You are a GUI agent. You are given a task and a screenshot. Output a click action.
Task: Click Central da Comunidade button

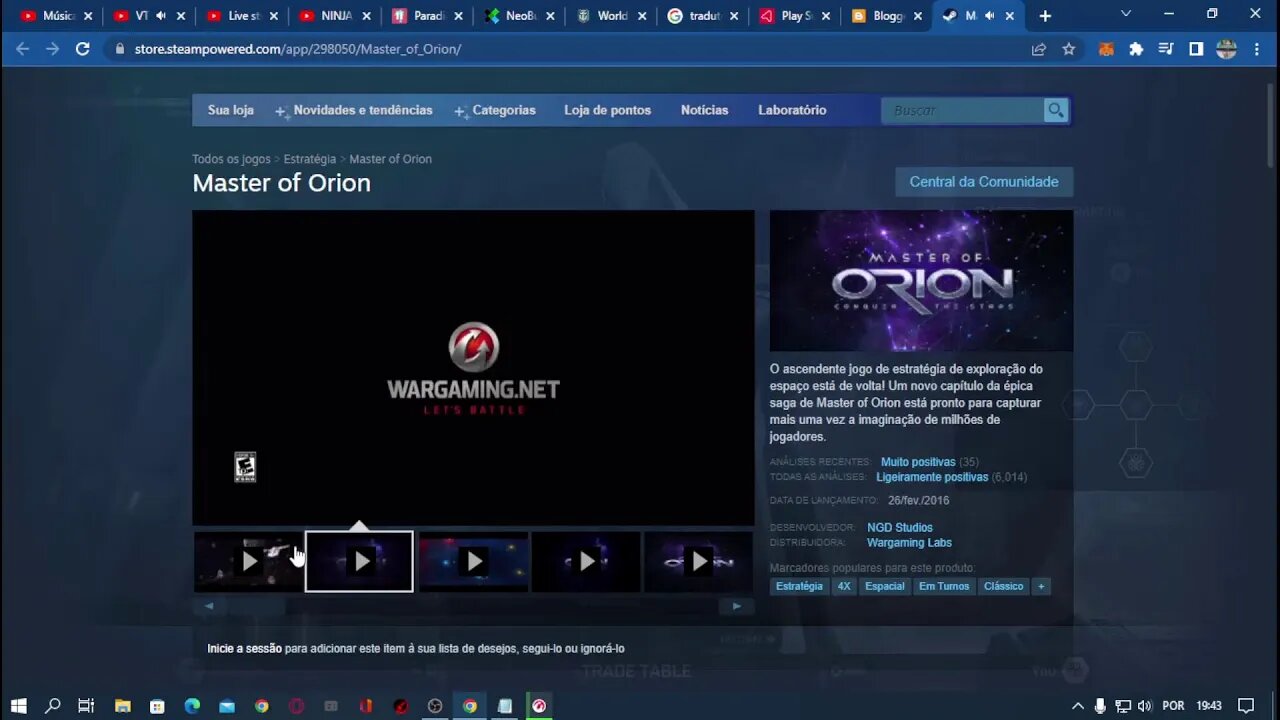pyautogui.click(x=984, y=182)
